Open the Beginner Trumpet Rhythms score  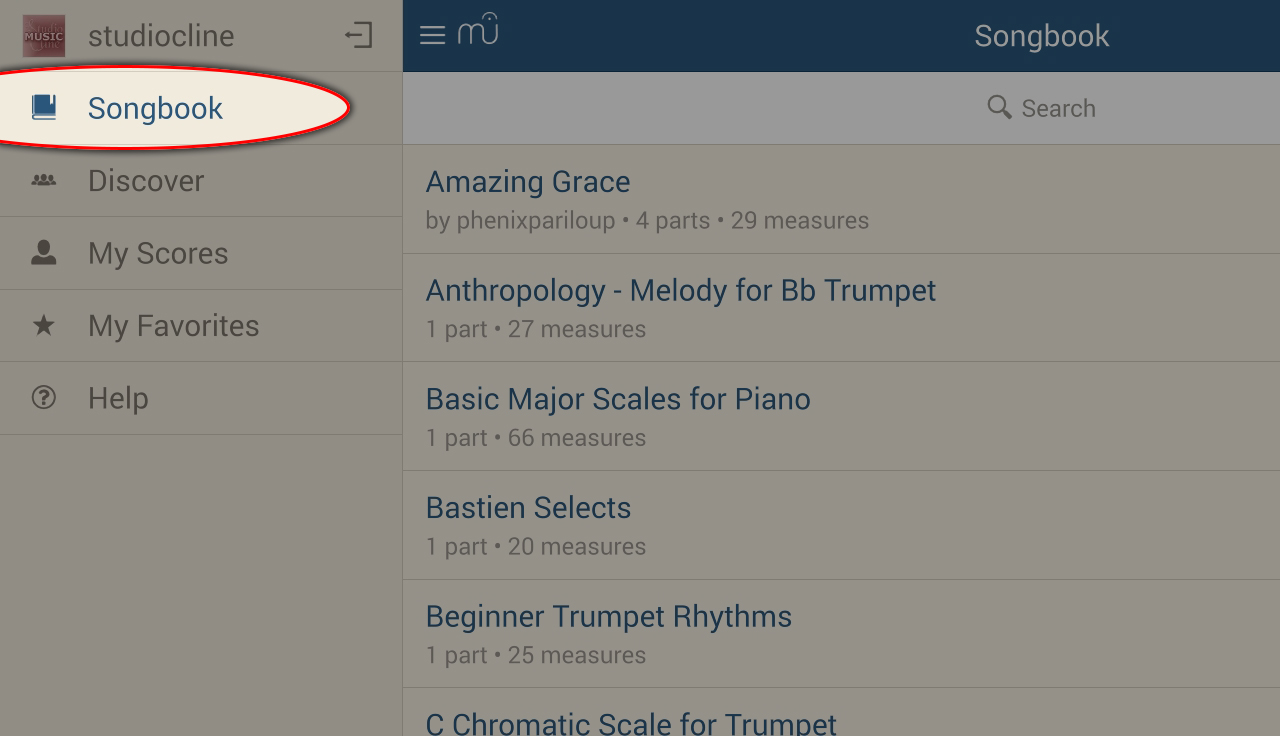pyautogui.click(x=609, y=616)
